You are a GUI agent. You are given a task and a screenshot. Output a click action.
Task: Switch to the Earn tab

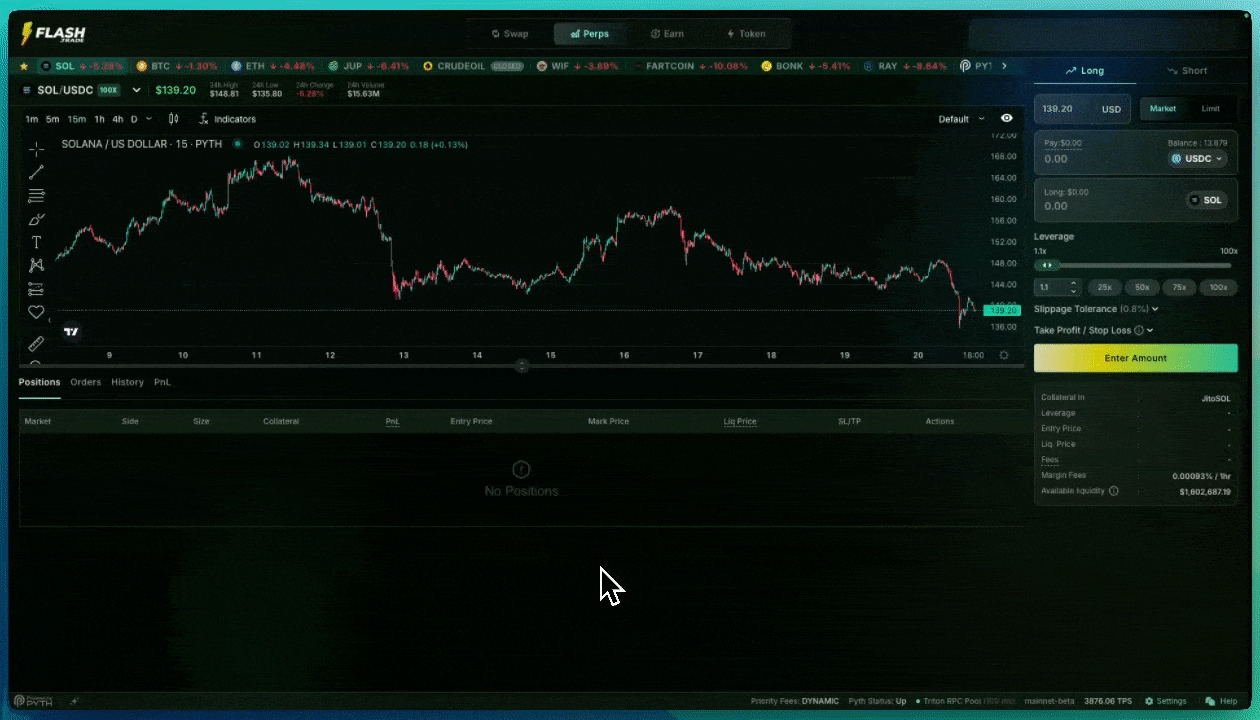coord(667,34)
